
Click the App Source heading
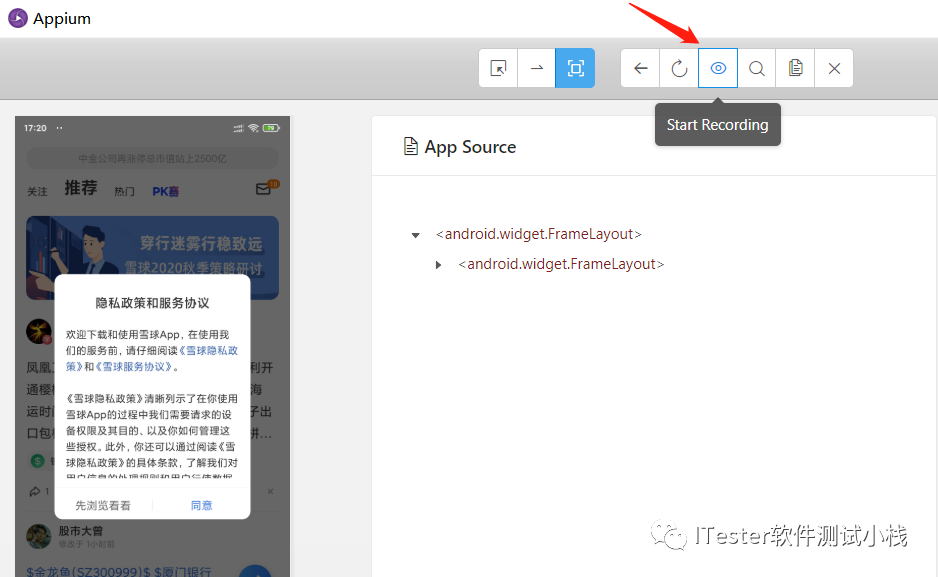pyautogui.click(x=470, y=147)
